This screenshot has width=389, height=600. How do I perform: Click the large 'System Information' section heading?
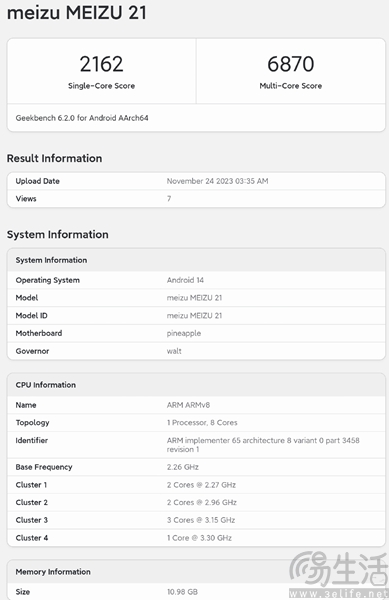point(57,235)
